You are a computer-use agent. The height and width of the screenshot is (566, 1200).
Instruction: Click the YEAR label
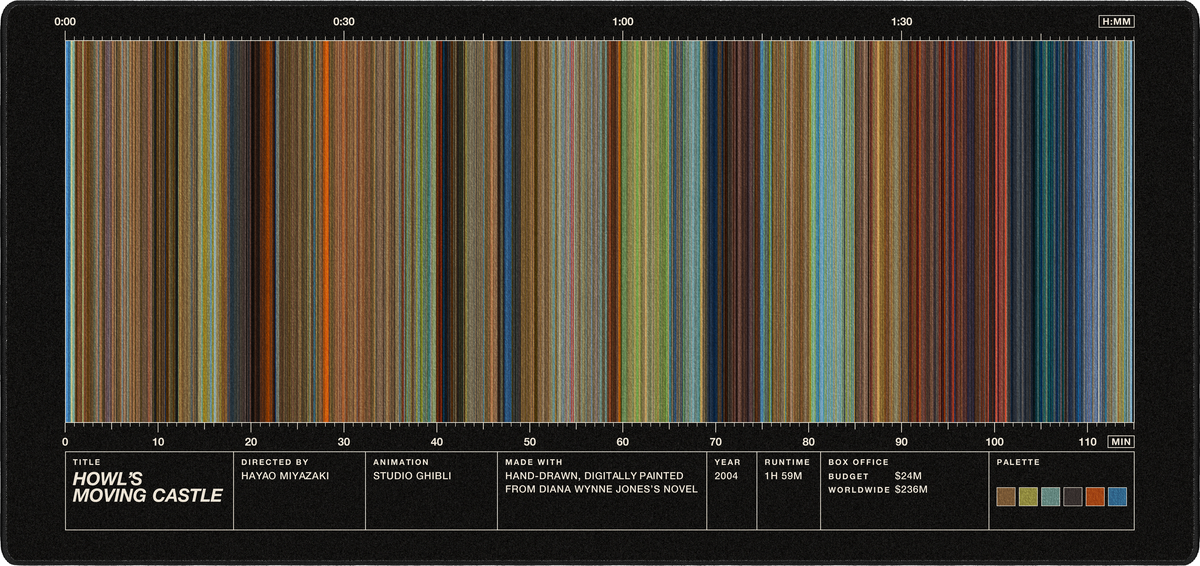coord(727,462)
